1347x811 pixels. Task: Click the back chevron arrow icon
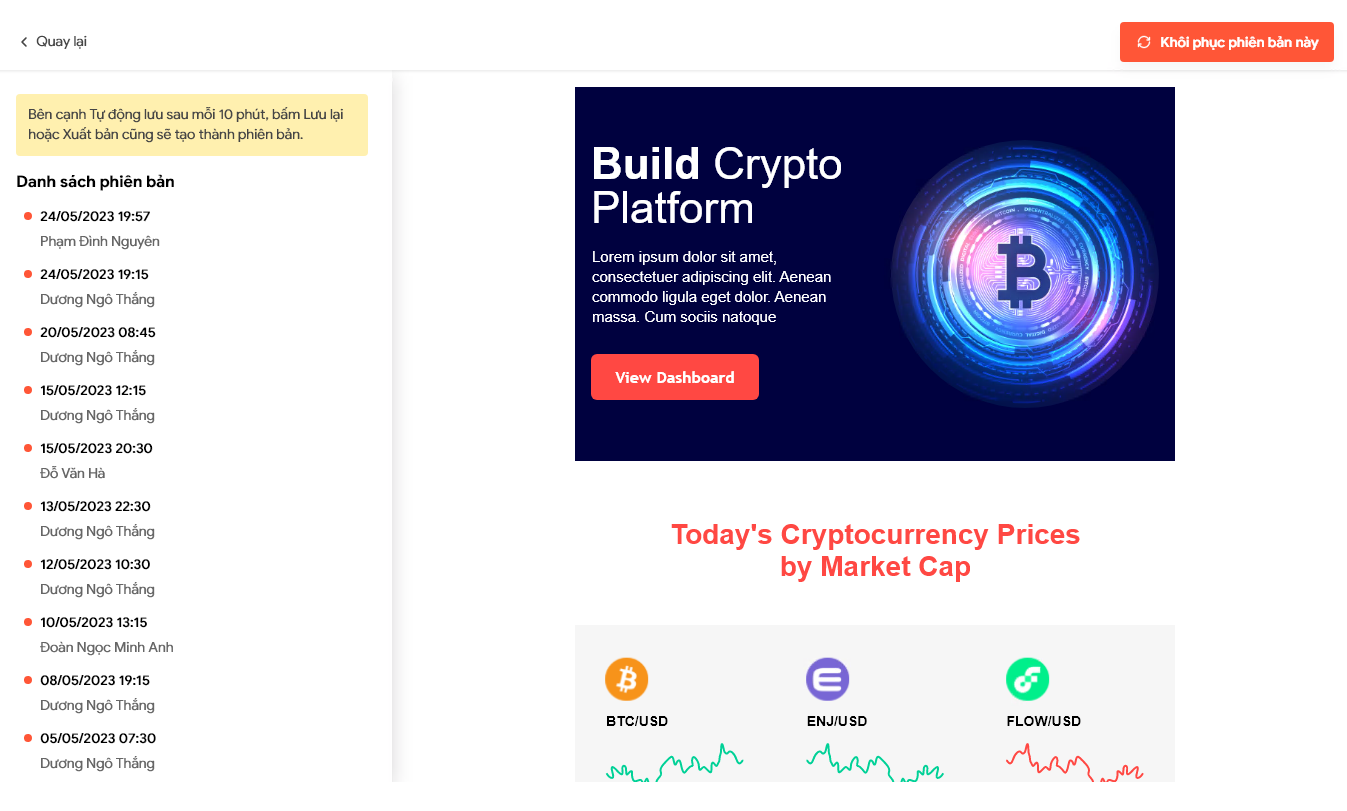click(24, 42)
